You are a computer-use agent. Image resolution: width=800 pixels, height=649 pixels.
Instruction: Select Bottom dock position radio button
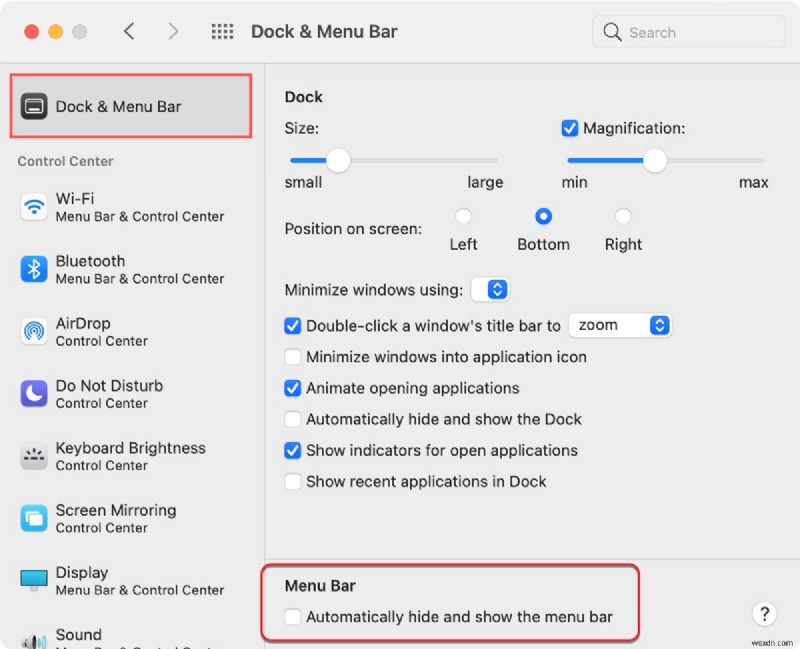543,216
